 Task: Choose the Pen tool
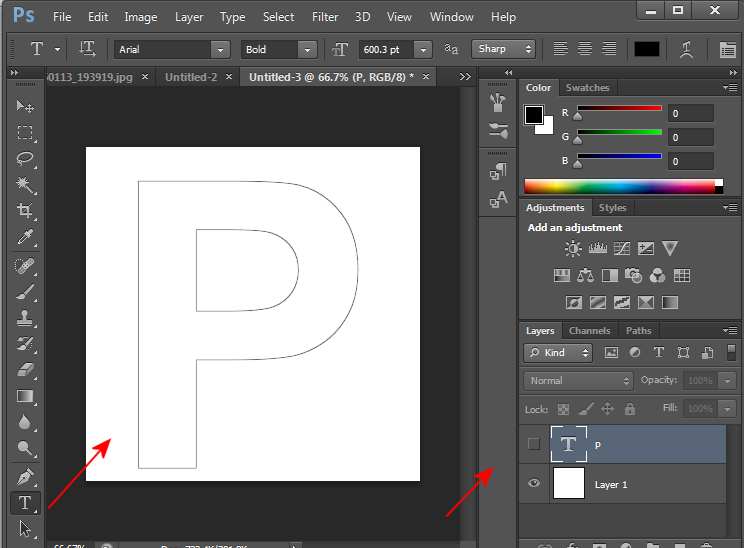click(26, 477)
